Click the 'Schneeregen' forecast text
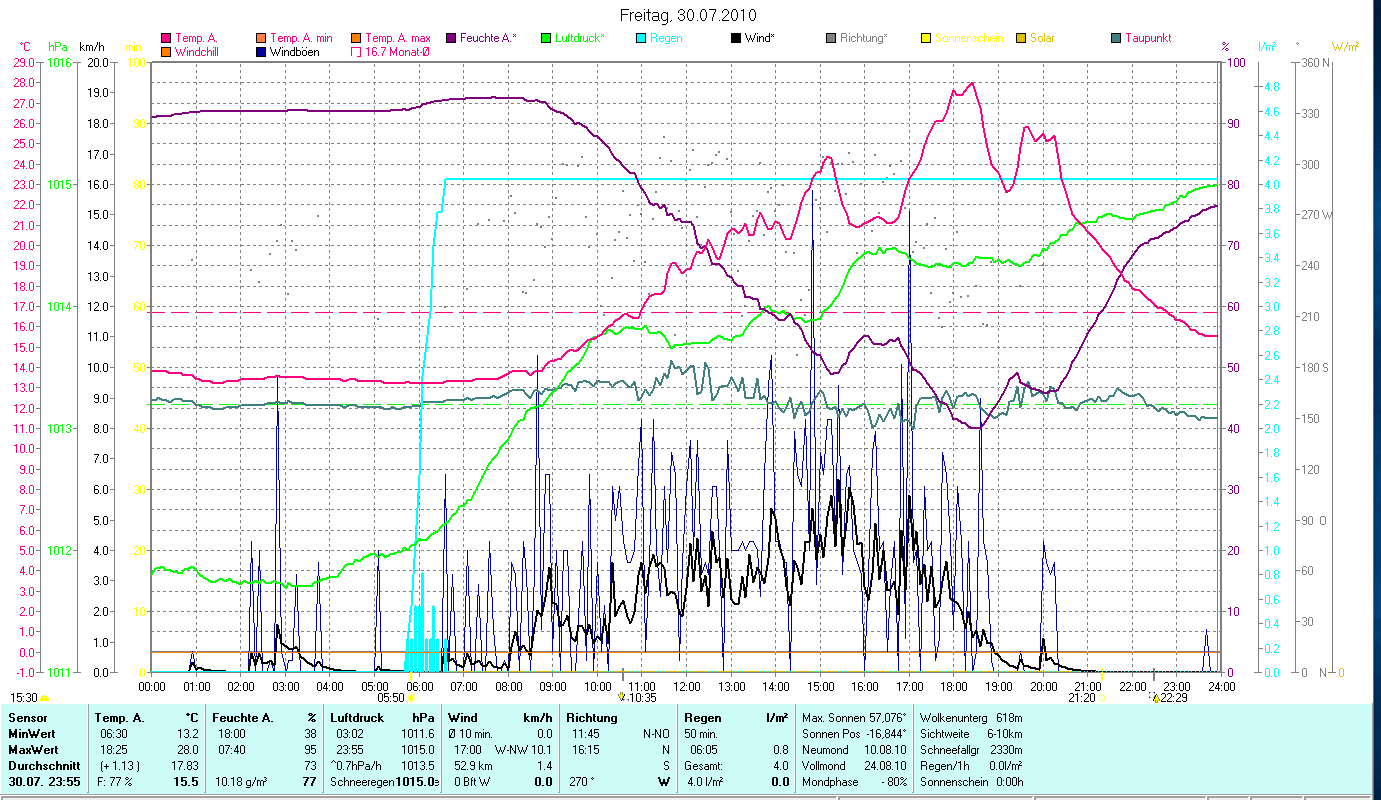1381x800 pixels. click(362, 782)
